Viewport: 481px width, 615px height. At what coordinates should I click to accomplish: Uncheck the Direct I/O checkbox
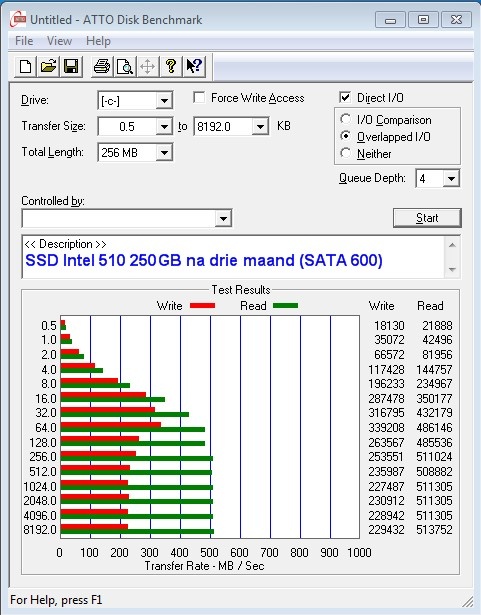345,97
